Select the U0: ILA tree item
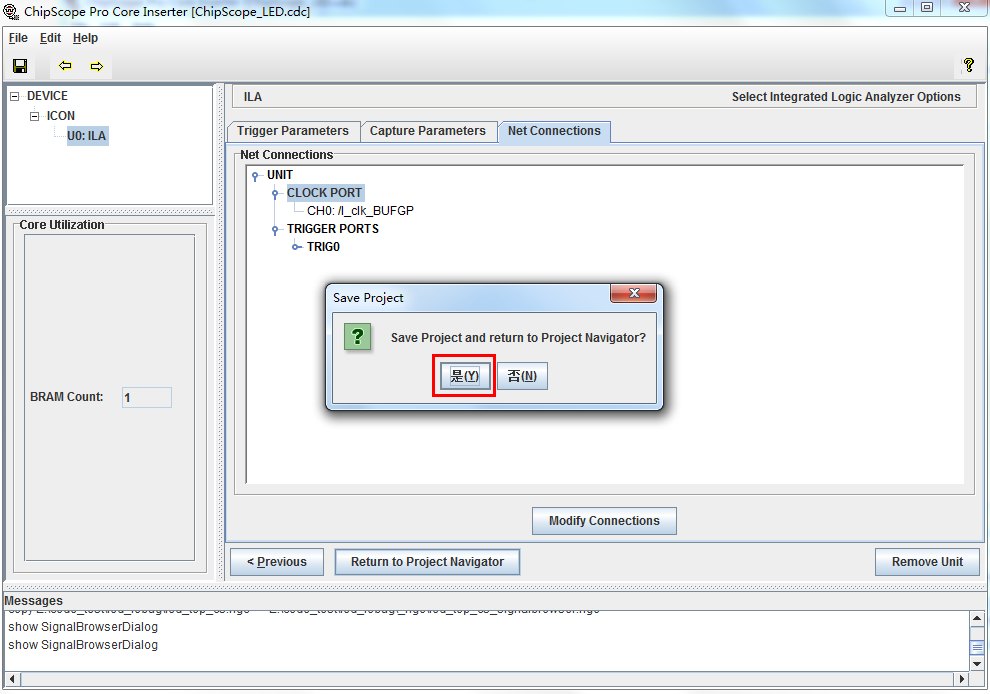 point(87,135)
